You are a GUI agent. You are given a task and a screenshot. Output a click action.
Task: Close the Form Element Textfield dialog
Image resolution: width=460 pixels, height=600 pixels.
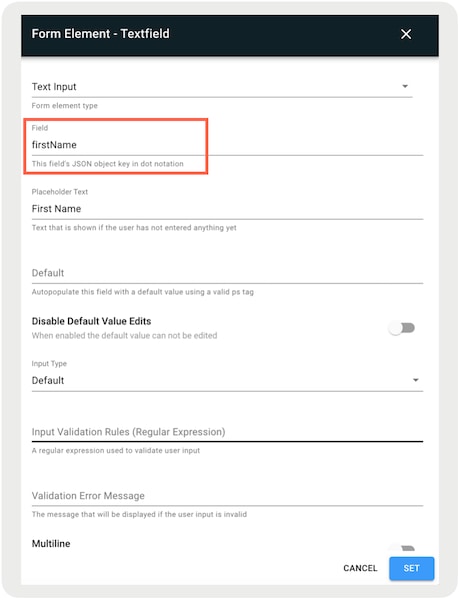(406, 34)
